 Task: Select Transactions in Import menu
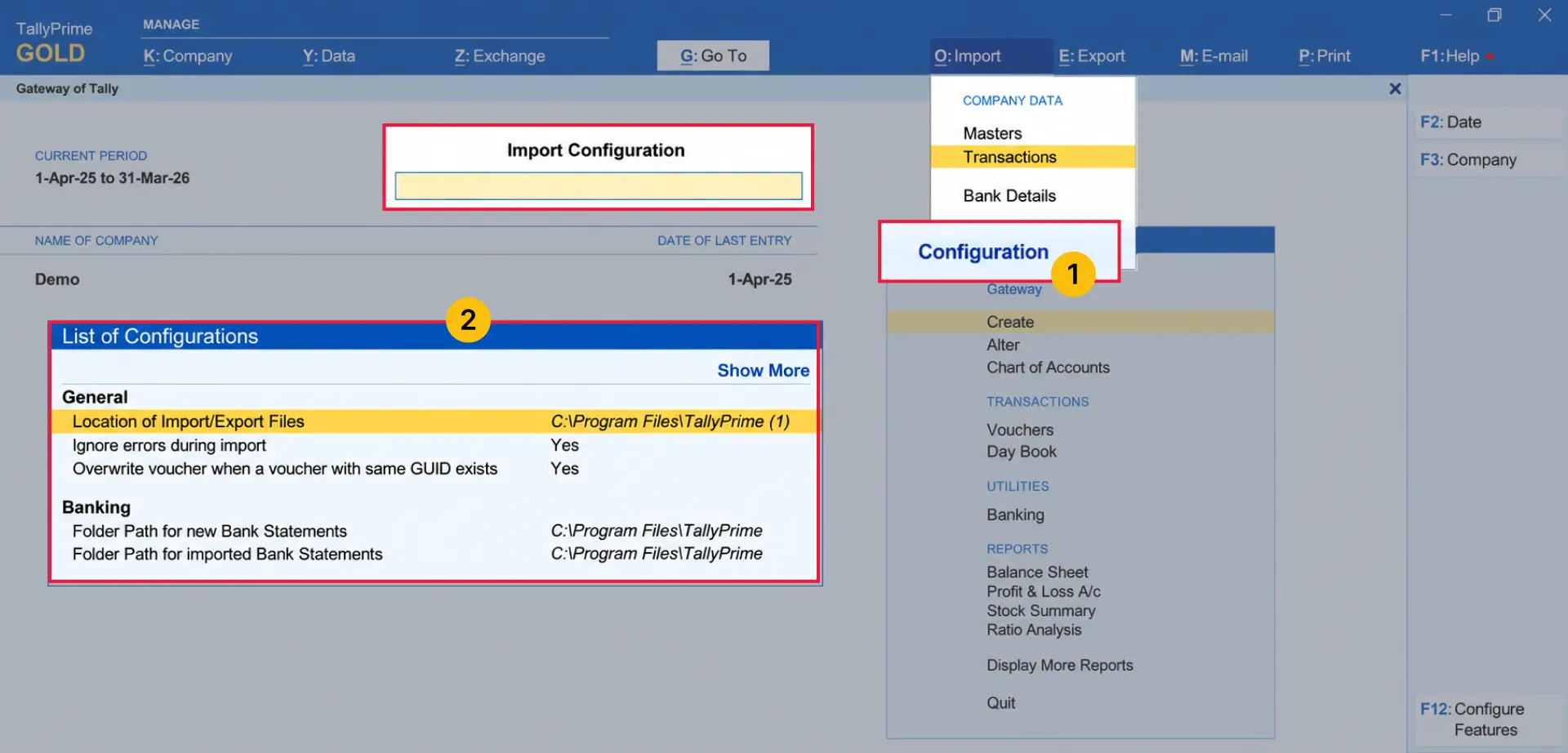[1032, 157]
